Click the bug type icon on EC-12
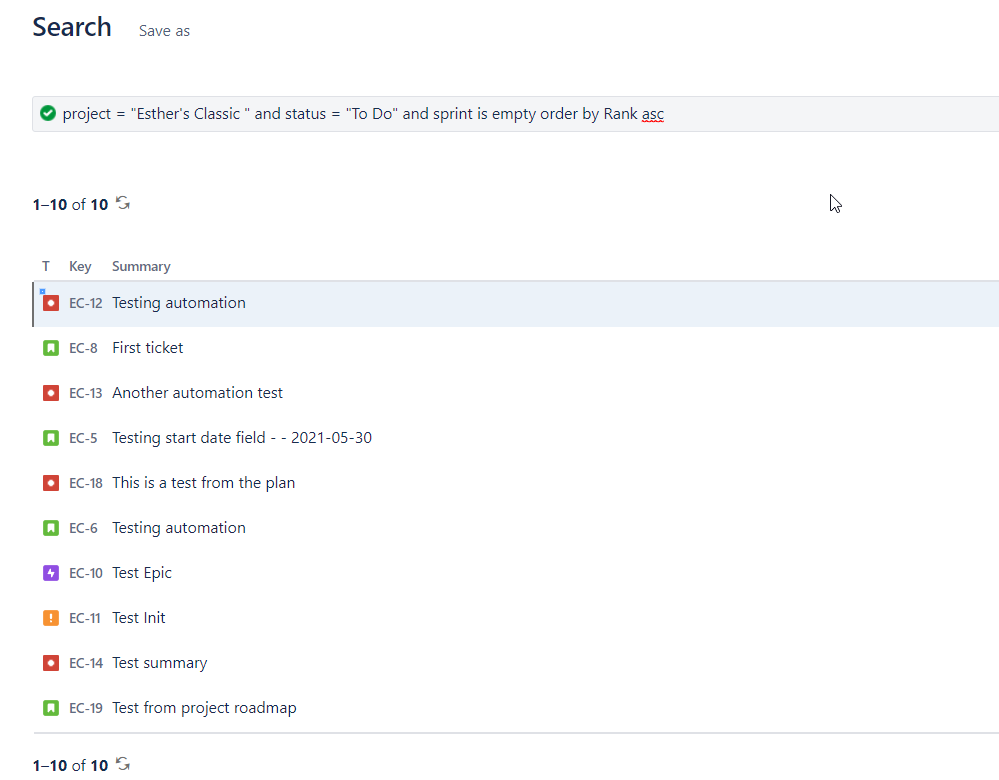This screenshot has height=780, width=999. (x=50, y=302)
